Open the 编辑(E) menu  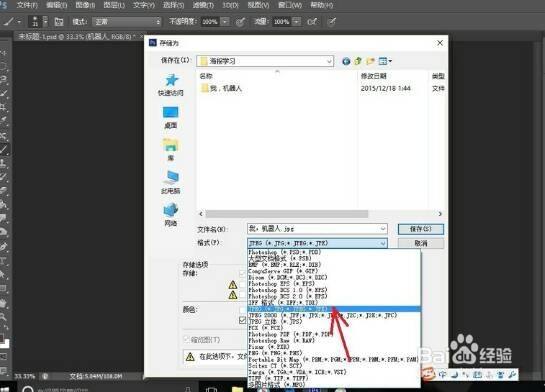click(57, 5)
